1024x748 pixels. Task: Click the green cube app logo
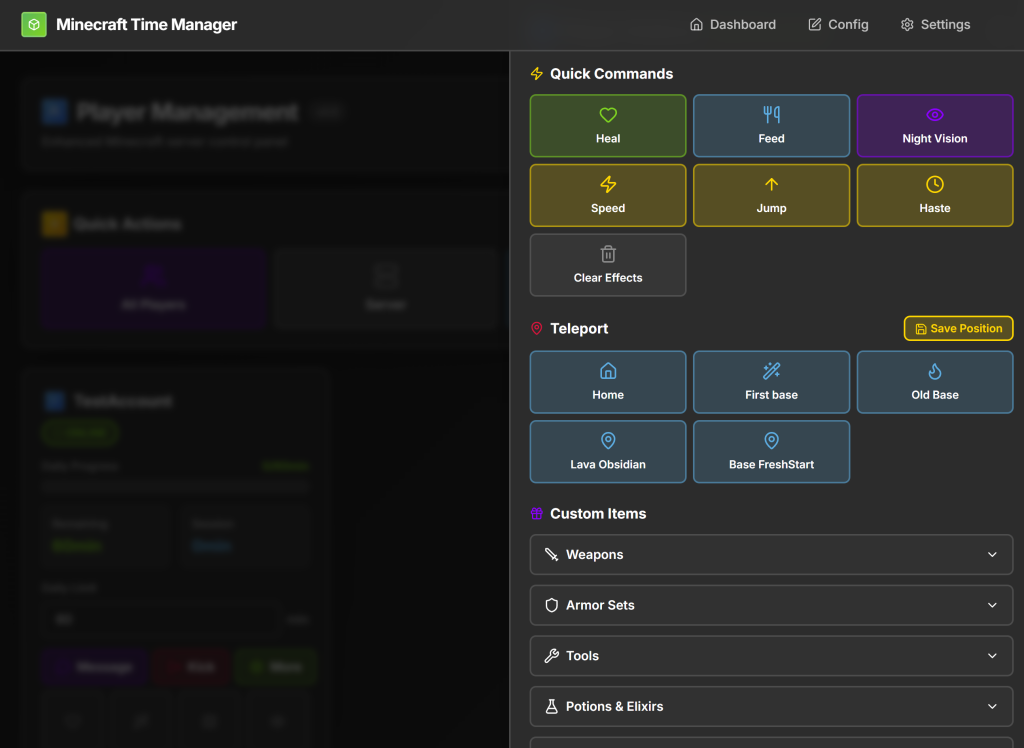click(34, 25)
